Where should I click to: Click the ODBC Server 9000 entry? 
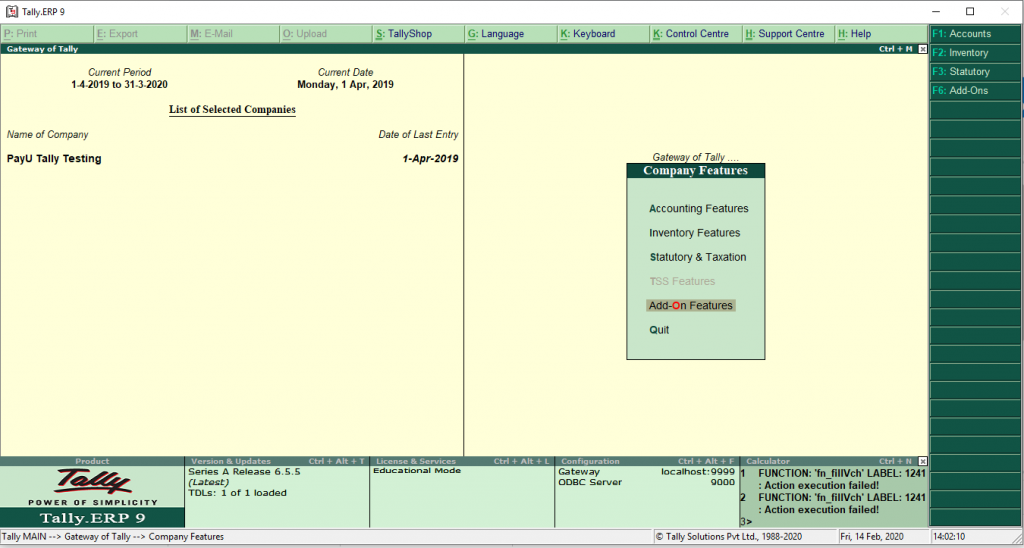[x=647, y=482]
